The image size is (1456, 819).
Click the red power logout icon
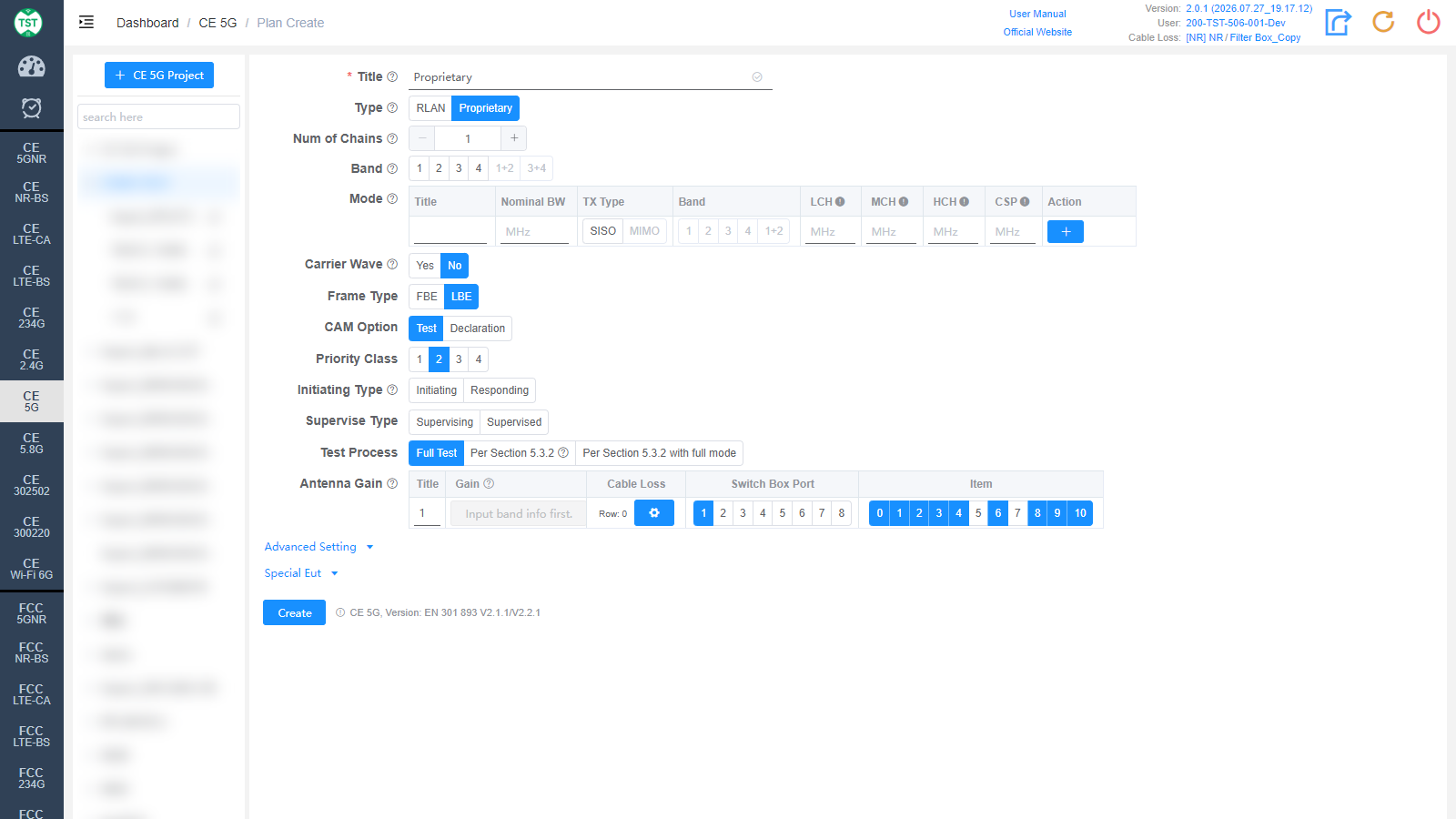pyautogui.click(x=1429, y=22)
